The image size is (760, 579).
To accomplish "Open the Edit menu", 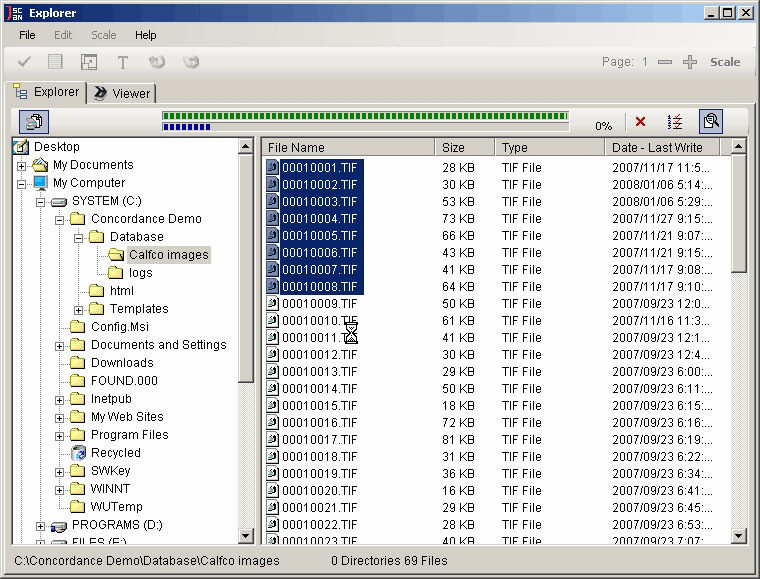I will pyautogui.click(x=63, y=35).
